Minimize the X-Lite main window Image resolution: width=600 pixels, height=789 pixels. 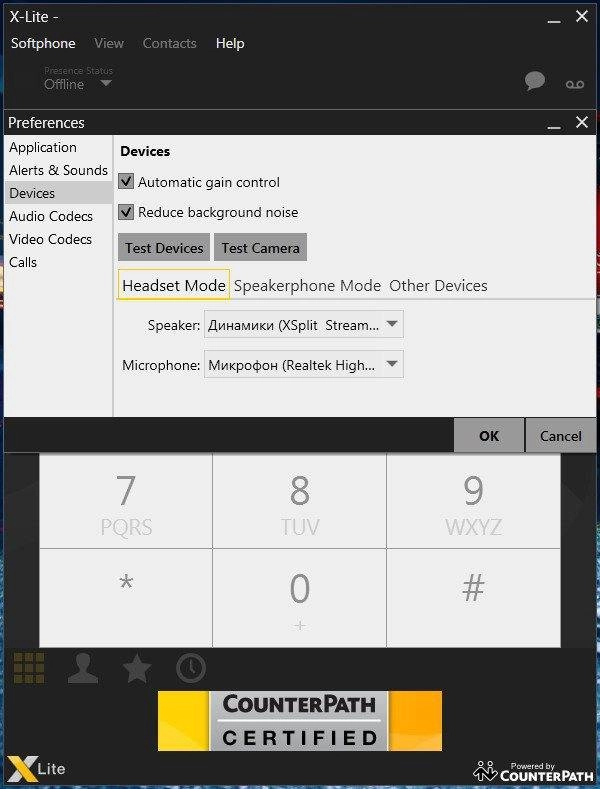coord(554,21)
